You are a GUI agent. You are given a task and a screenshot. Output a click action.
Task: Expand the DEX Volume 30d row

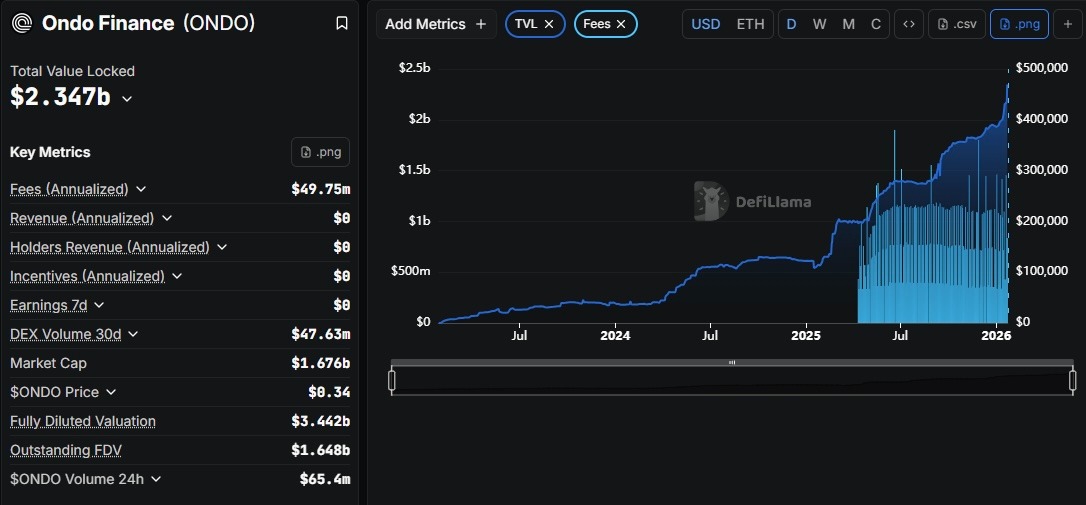coord(133,334)
